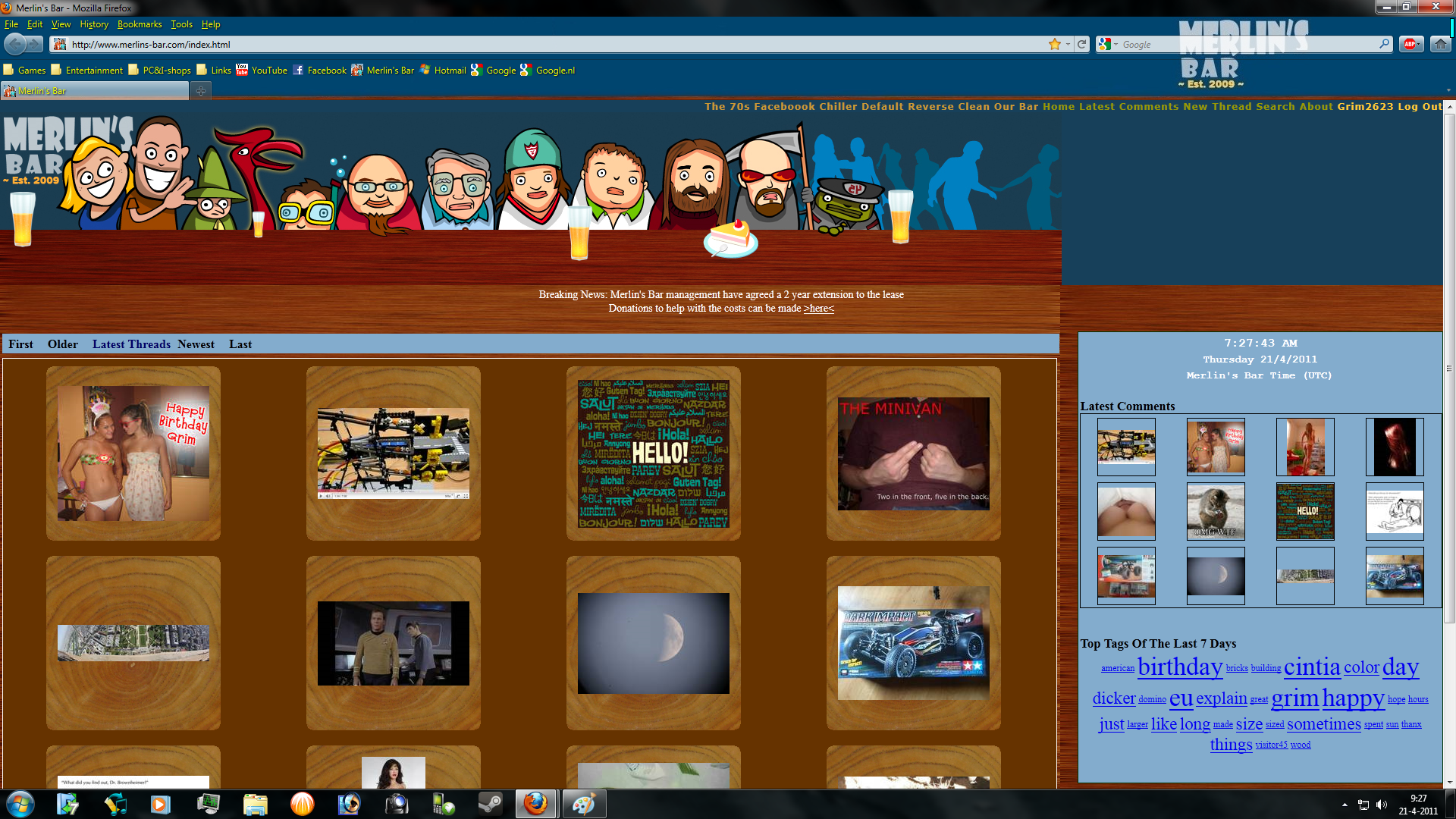Screen dimensions: 1456x819
Task: Open the Edit menu
Action: click(35, 24)
